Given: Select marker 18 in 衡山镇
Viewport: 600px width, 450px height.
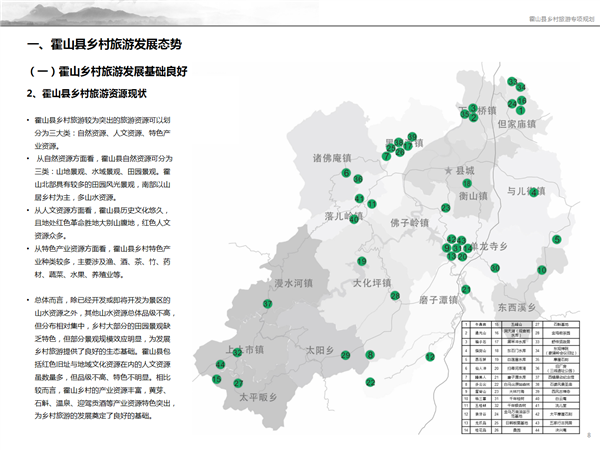Looking at the screenshot, I should click(467, 183).
